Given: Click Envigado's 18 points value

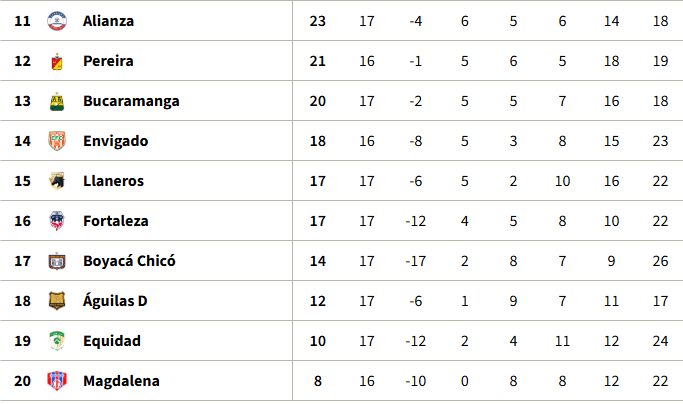Looking at the screenshot, I should [x=318, y=141].
